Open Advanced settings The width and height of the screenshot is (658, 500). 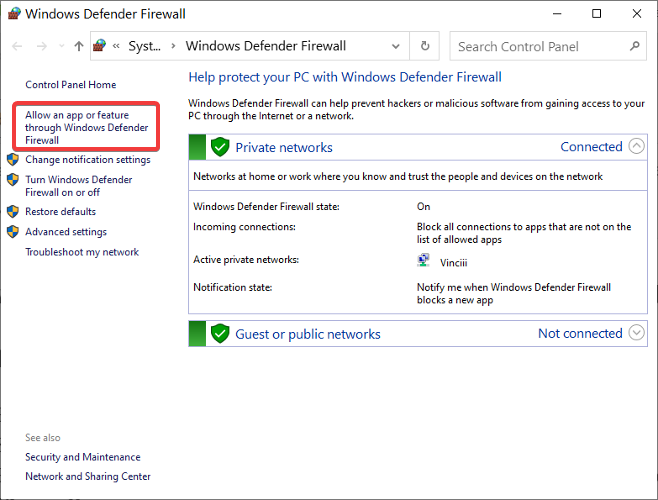(x=66, y=232)
